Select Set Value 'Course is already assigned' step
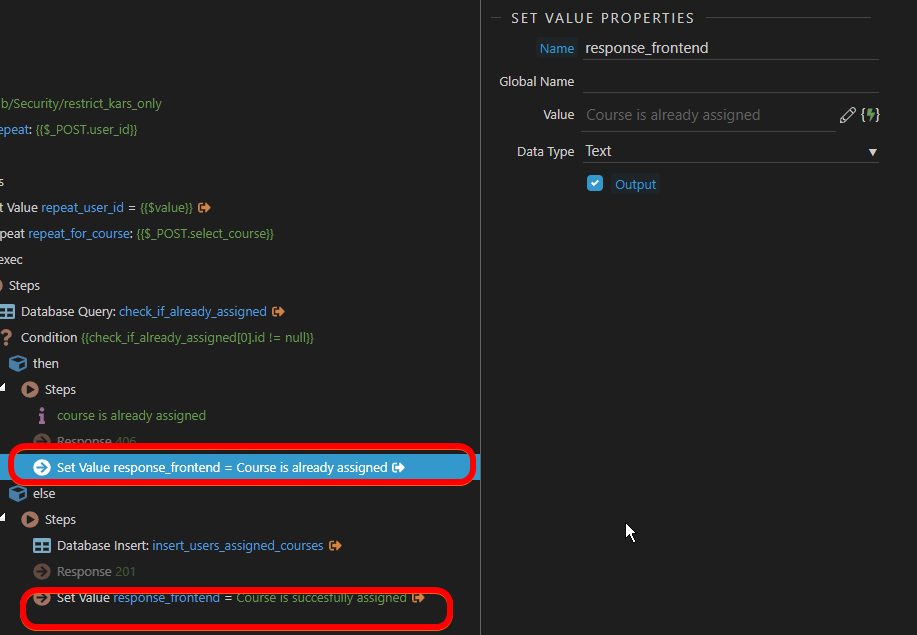The image size is (917, 635). coord(240,467)
